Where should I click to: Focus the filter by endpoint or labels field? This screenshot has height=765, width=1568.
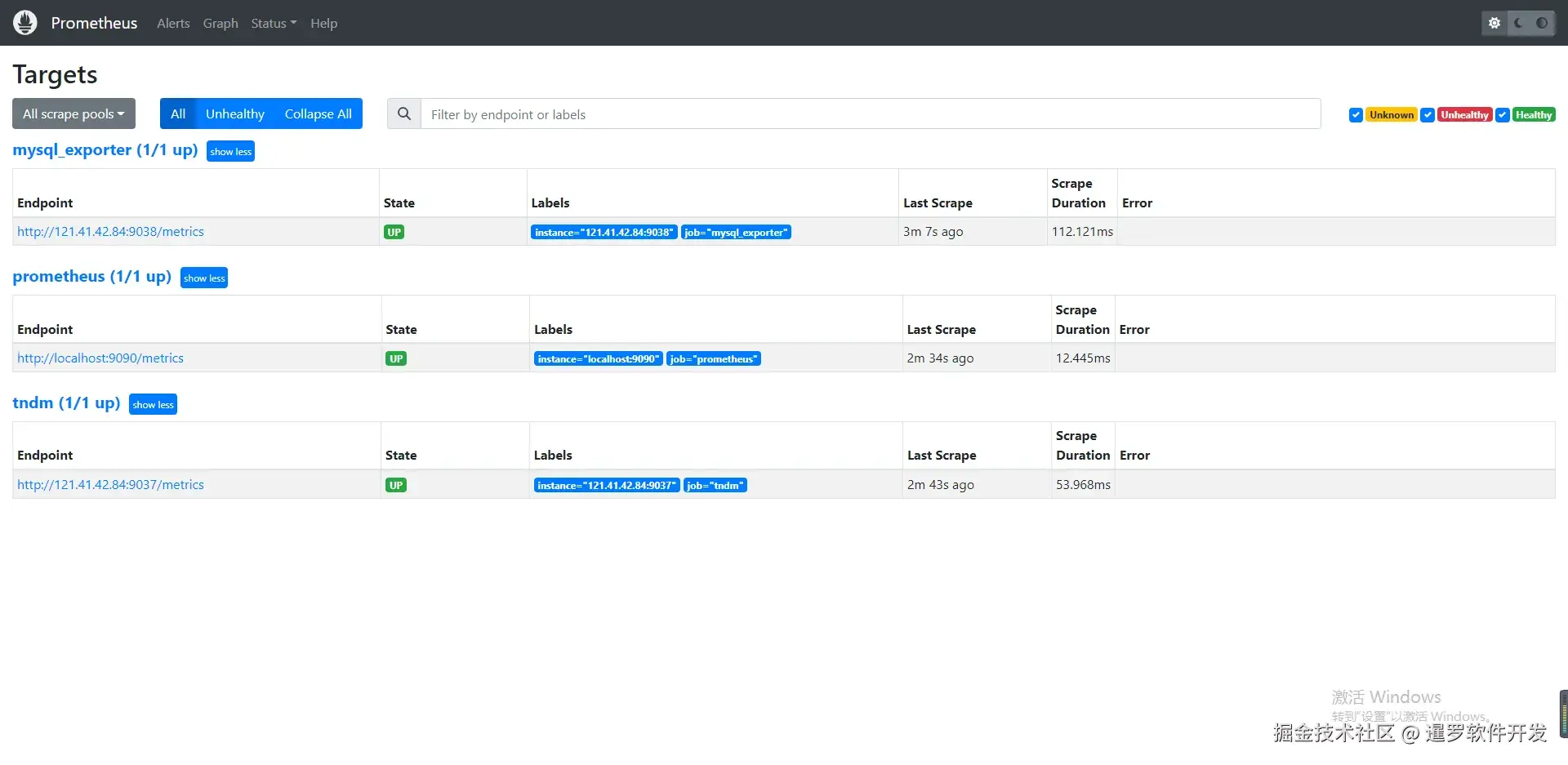tap(871, 114)
